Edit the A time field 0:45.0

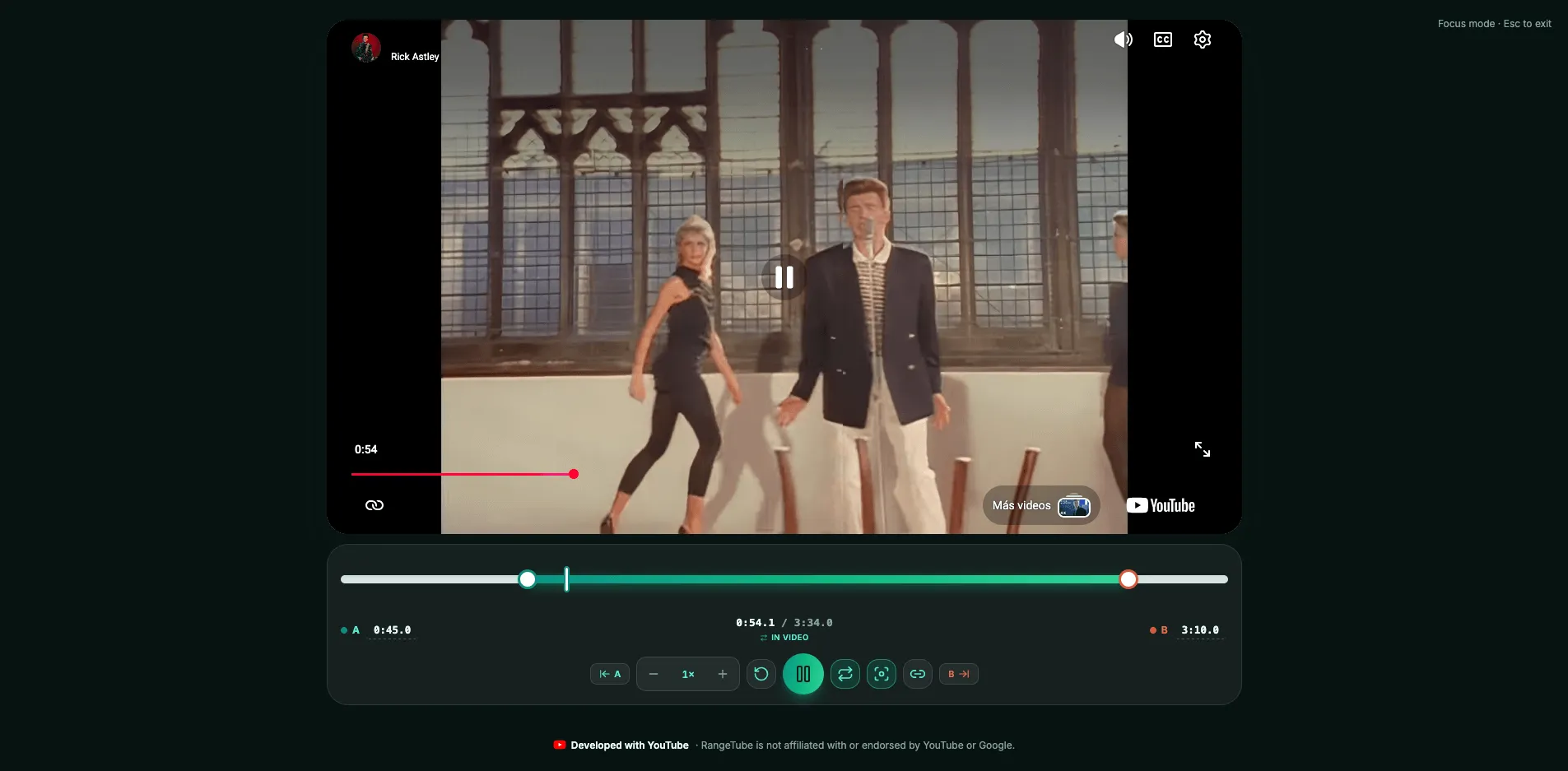click(x=392, y=630)
